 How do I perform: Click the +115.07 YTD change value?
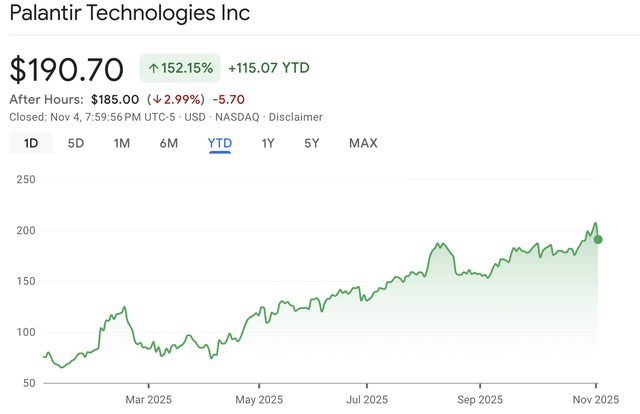click(269, 68)
